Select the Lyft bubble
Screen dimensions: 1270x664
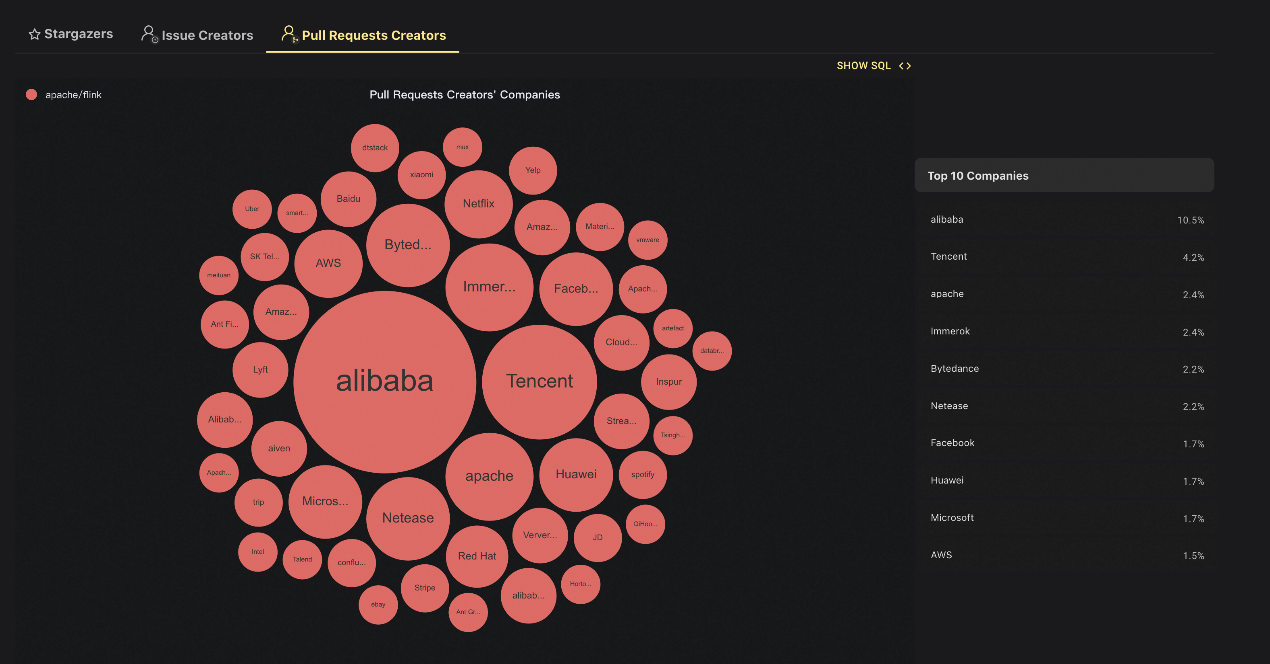pyautogui.click(x=260, y=370)
